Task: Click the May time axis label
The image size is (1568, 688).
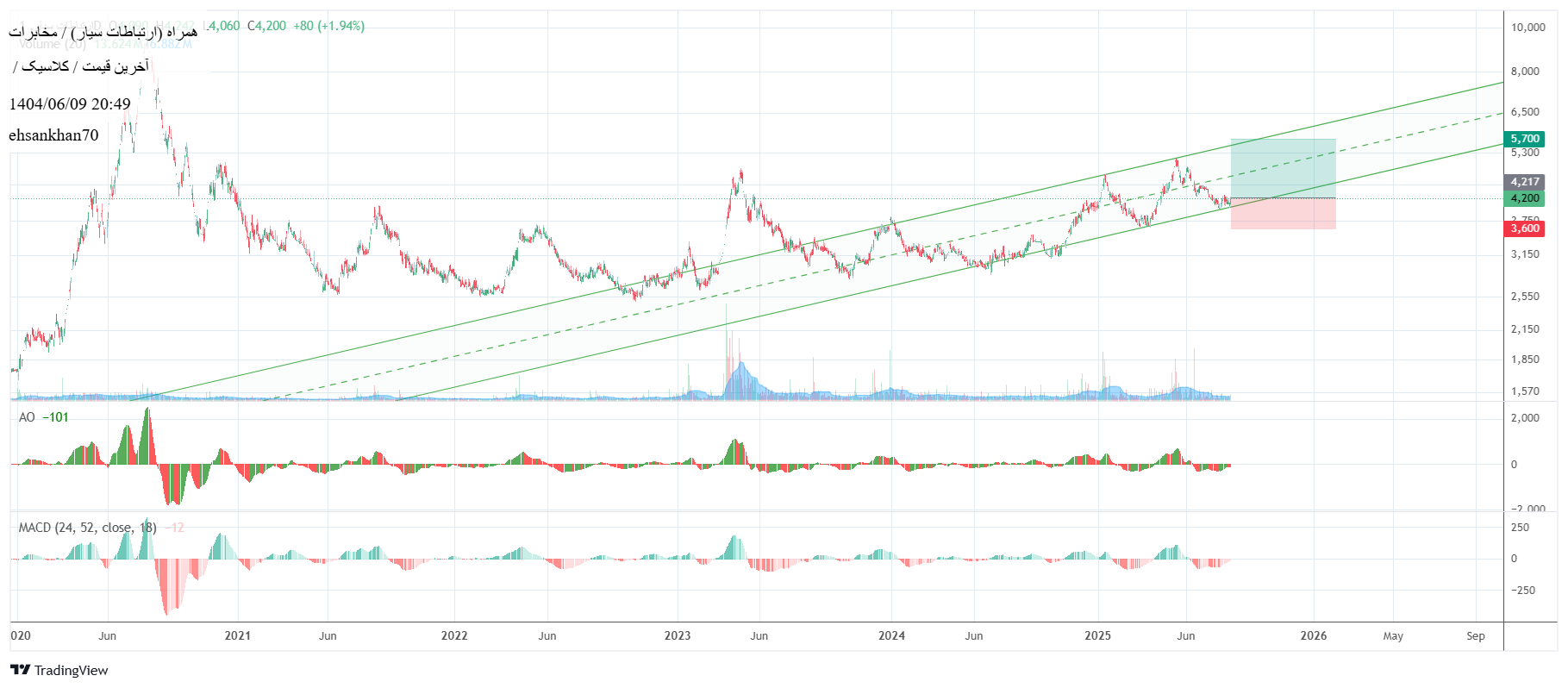Action: click(x=1393, y=636)
